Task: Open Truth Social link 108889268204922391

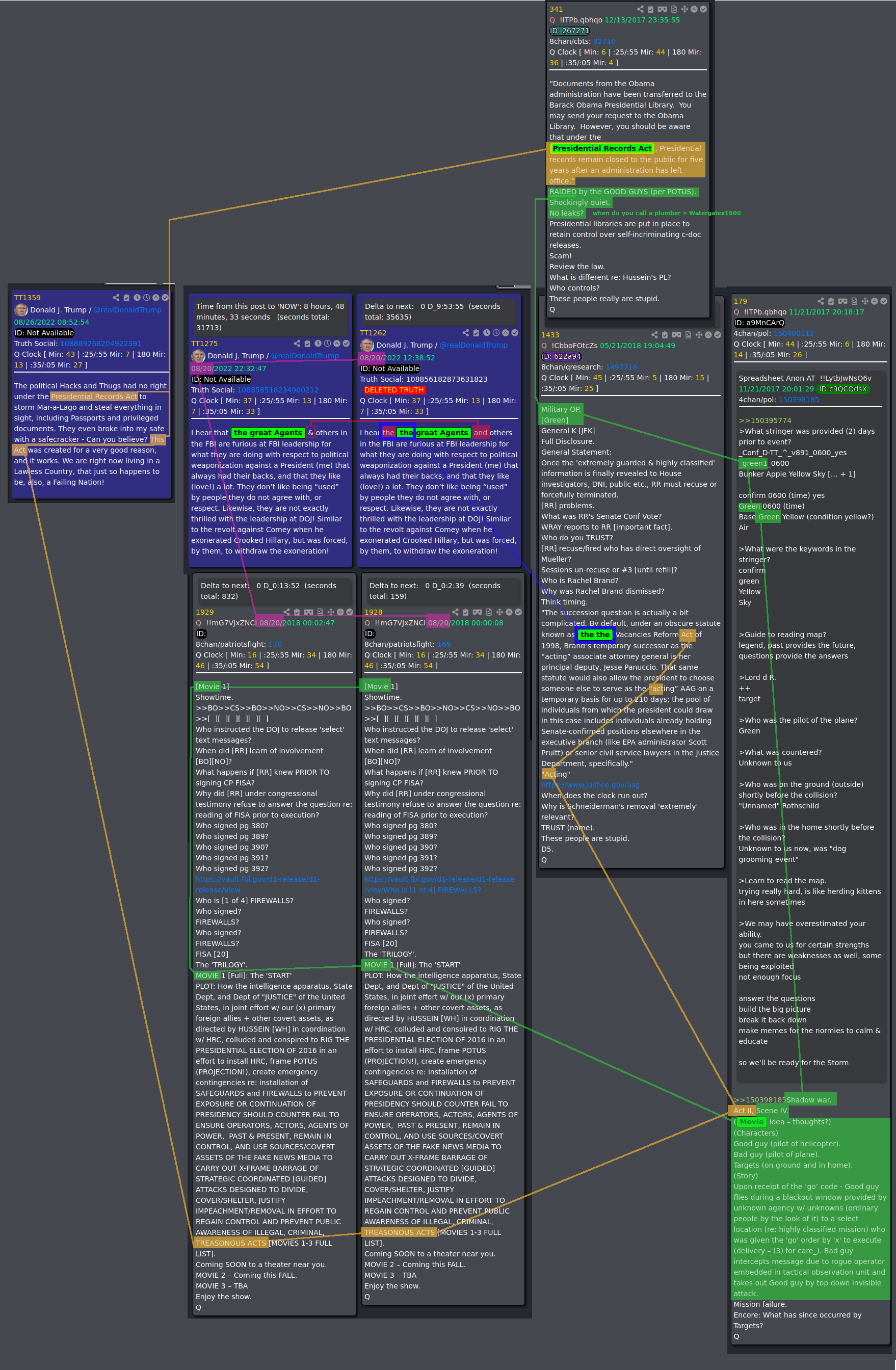Action: click(x=101, y=344)
